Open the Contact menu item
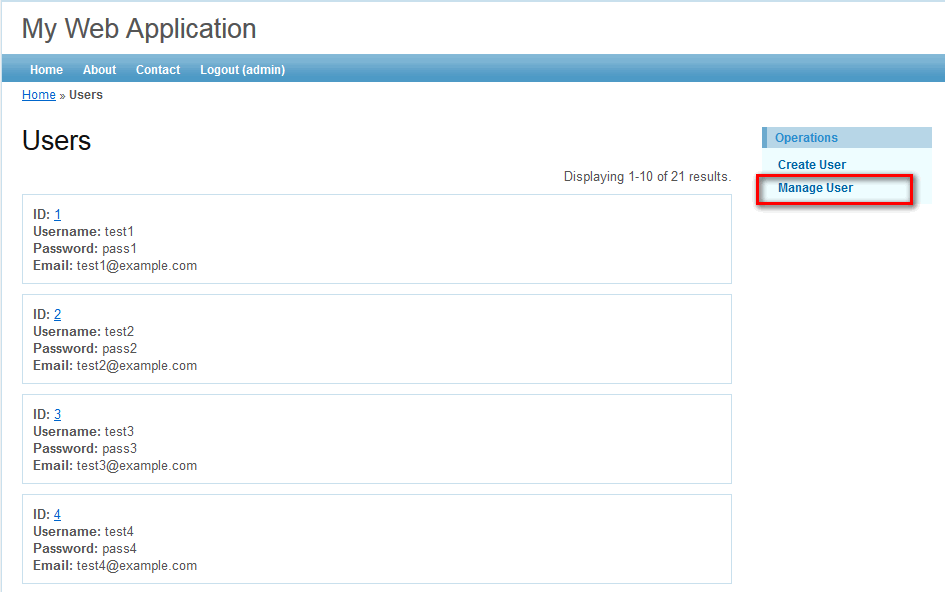Viewport: 945px width, 592px height. (158, 70)
